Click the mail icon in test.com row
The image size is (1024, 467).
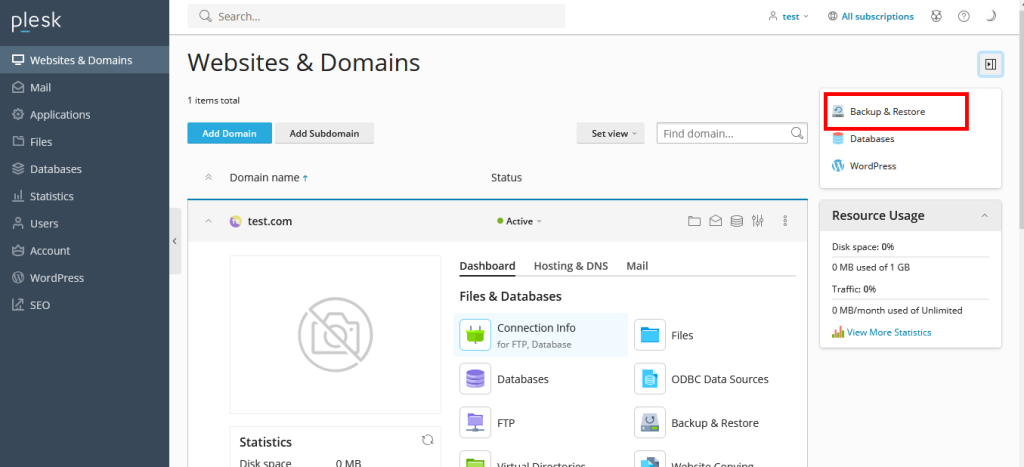716,221
